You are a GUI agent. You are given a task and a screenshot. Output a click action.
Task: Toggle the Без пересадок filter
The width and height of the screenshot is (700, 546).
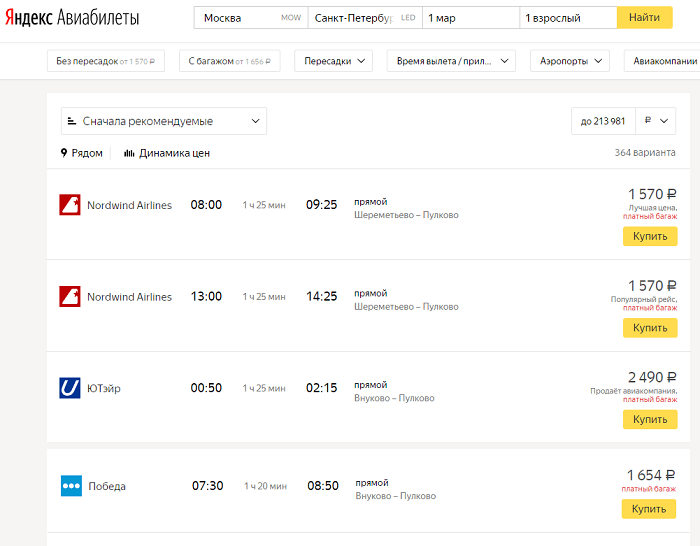[x=106, y=61]
